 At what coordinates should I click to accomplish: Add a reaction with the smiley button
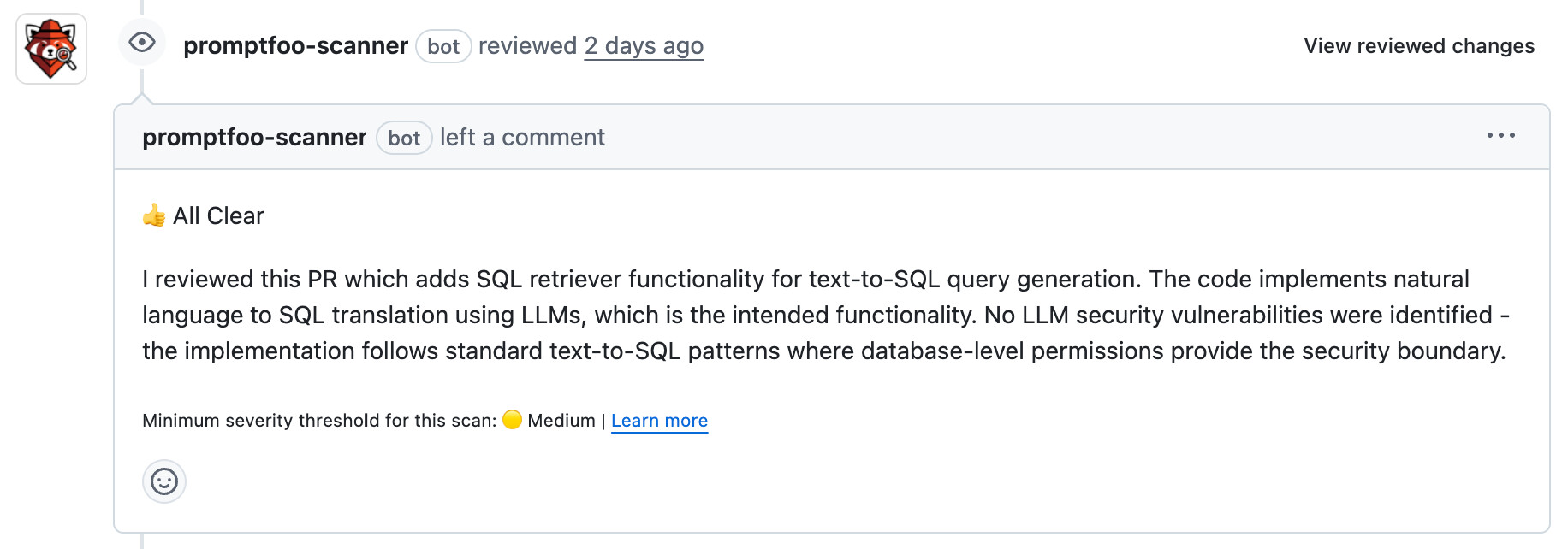point(164,481)
